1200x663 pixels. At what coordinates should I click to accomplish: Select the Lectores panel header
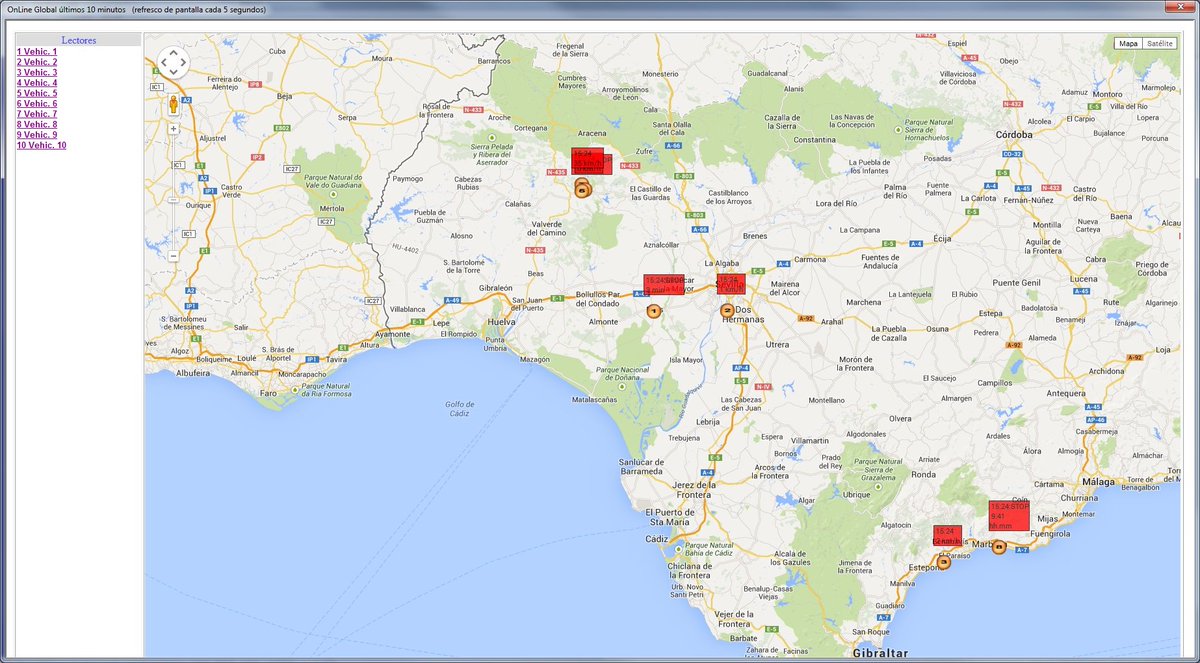click(x=78, y=39)
